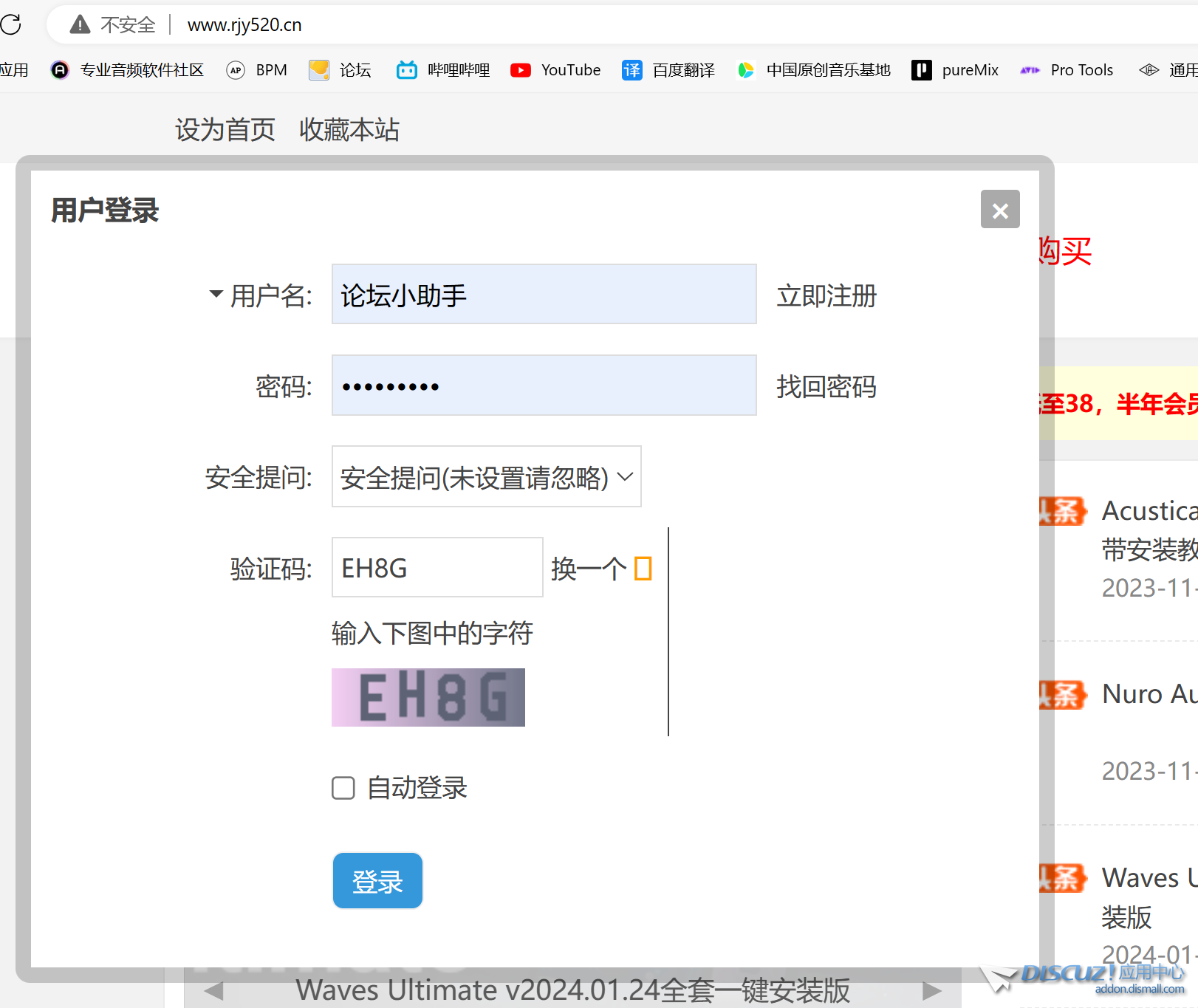The height and width of the screenshot is (1008, 1198).
Task: Click the 立即注册 registration link
Action: (x=826, y=296)
